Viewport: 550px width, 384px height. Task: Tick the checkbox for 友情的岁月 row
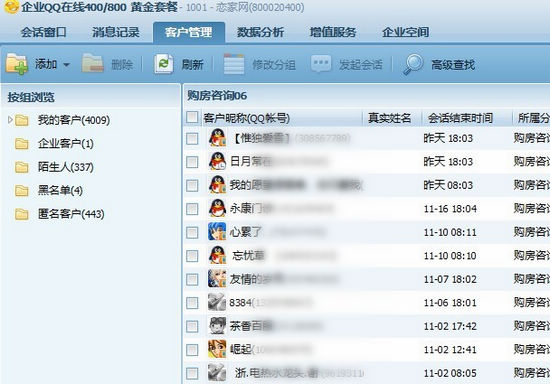coord(192,279)
